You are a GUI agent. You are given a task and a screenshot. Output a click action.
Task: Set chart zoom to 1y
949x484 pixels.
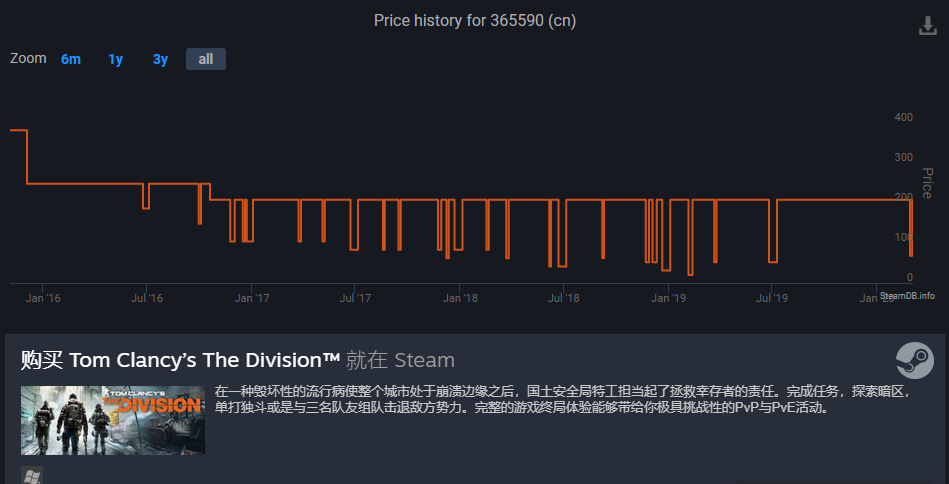point(116,59)
